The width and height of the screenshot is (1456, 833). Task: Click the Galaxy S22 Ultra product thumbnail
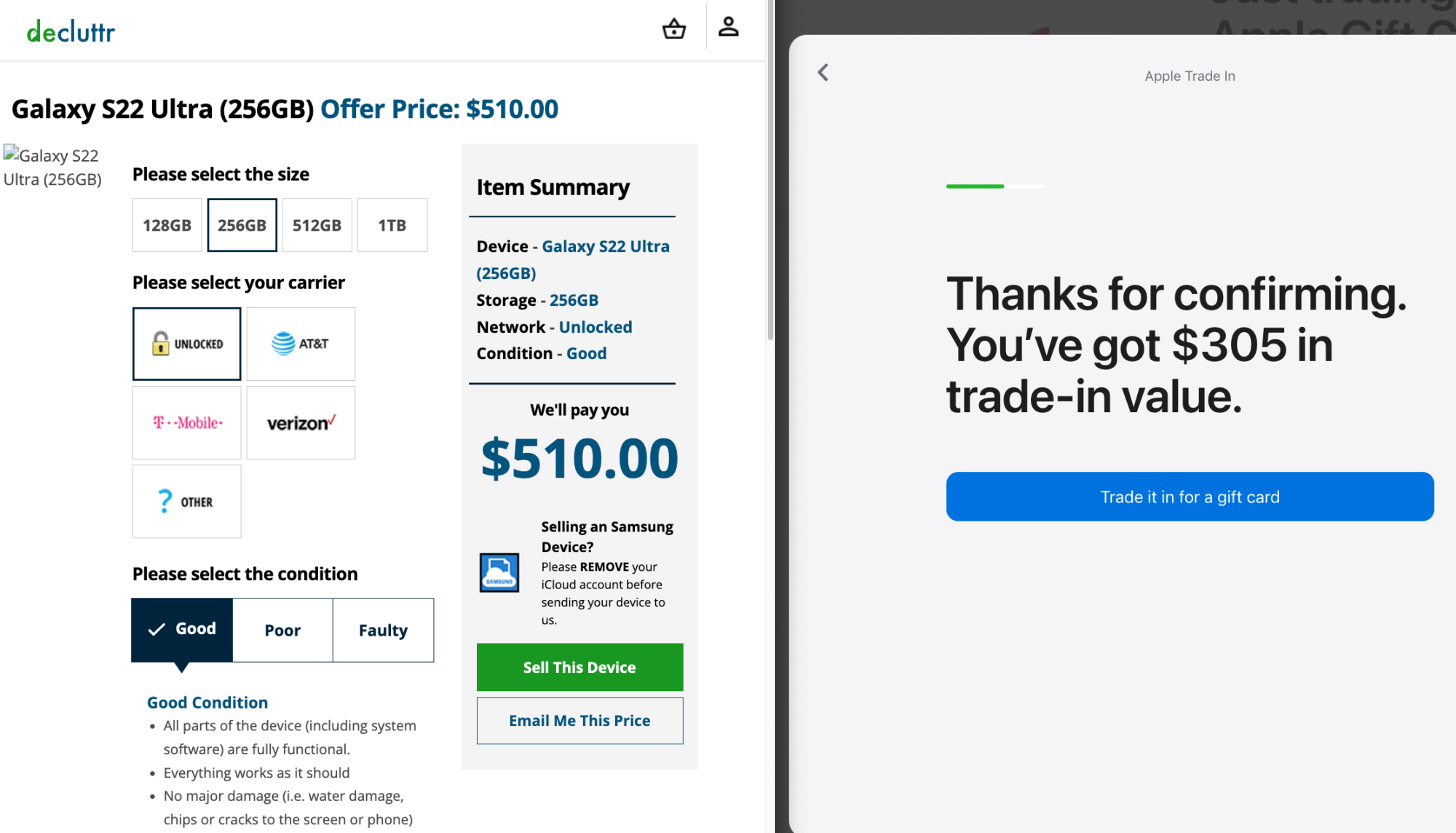click(x=52, y=167)
